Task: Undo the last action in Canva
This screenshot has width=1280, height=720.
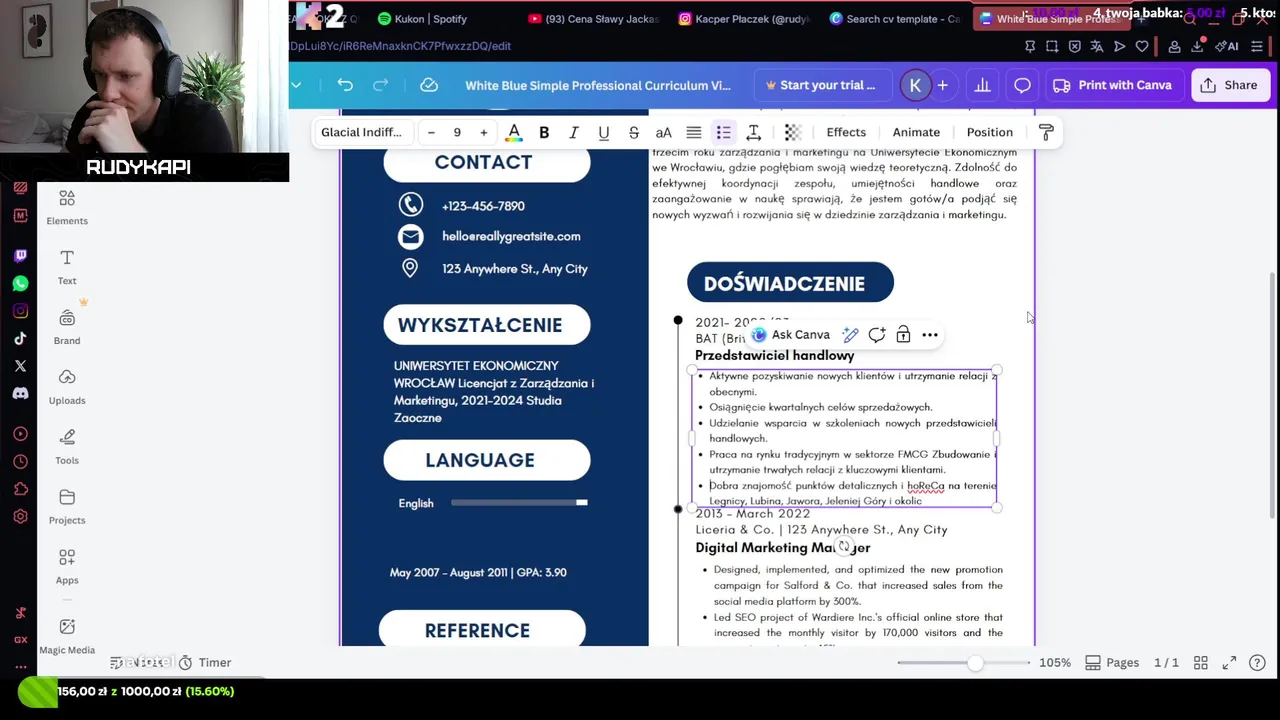Action: tap(345, 85)
